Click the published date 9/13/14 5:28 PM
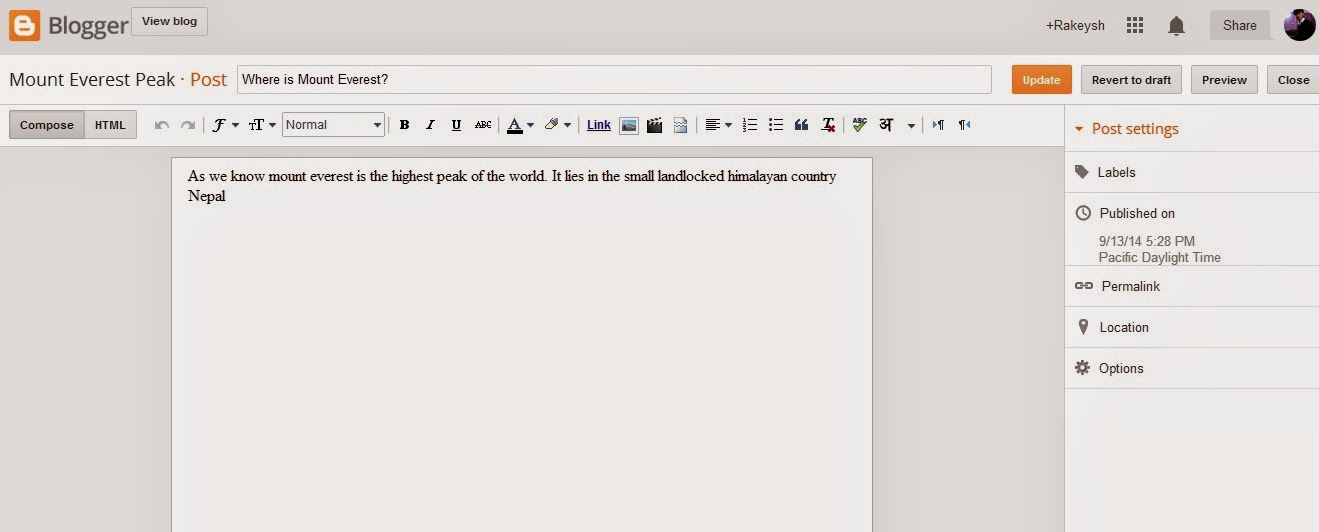 click(x=1147, y=241)
